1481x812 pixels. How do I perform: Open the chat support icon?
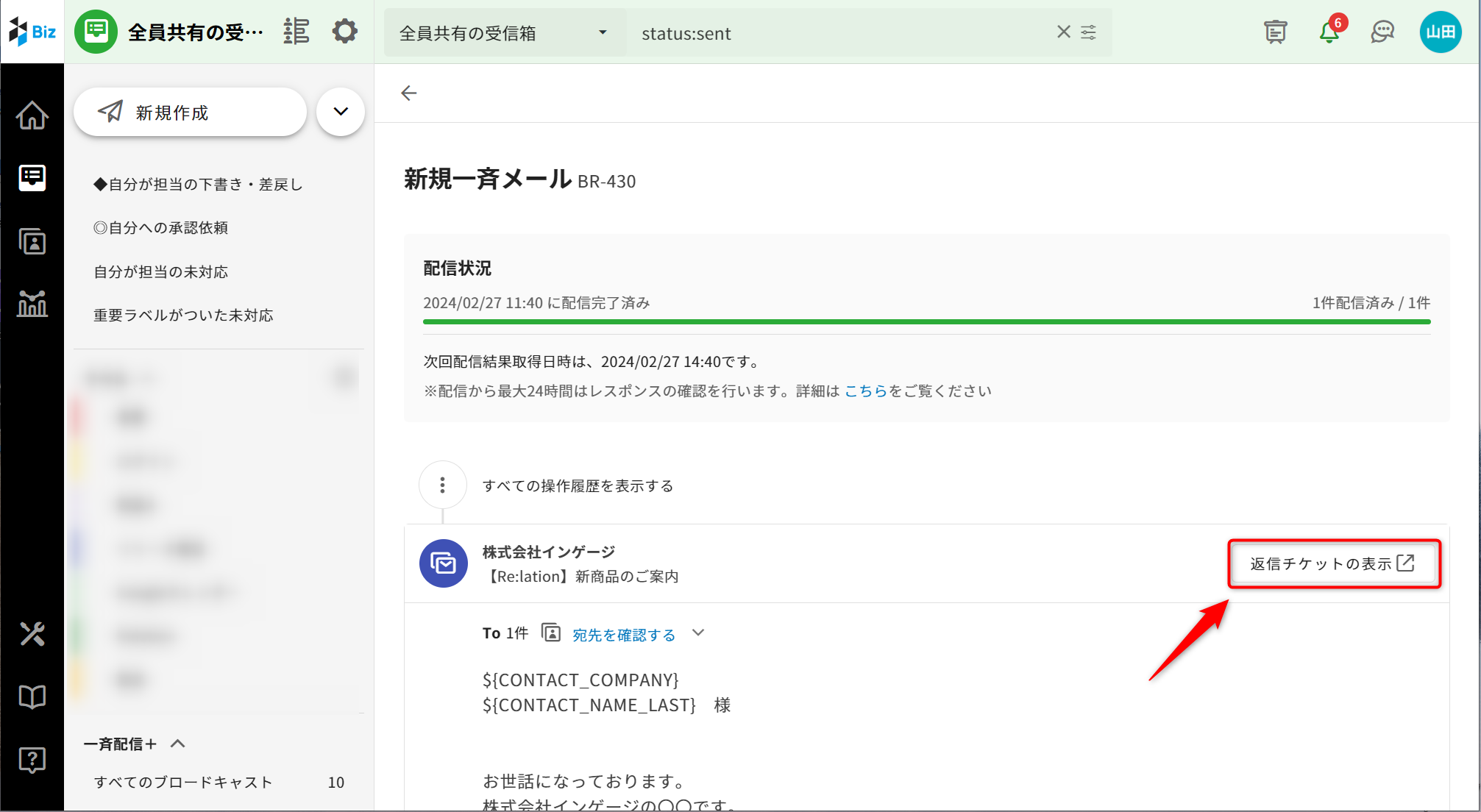1382,32
